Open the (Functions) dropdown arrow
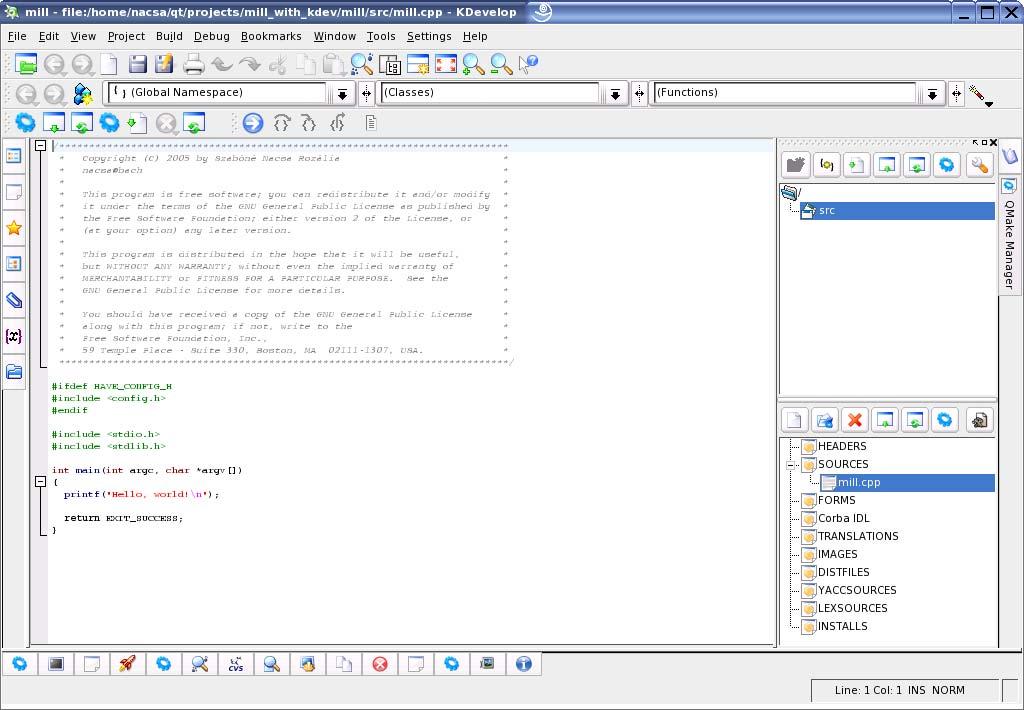 pos(933,95)
